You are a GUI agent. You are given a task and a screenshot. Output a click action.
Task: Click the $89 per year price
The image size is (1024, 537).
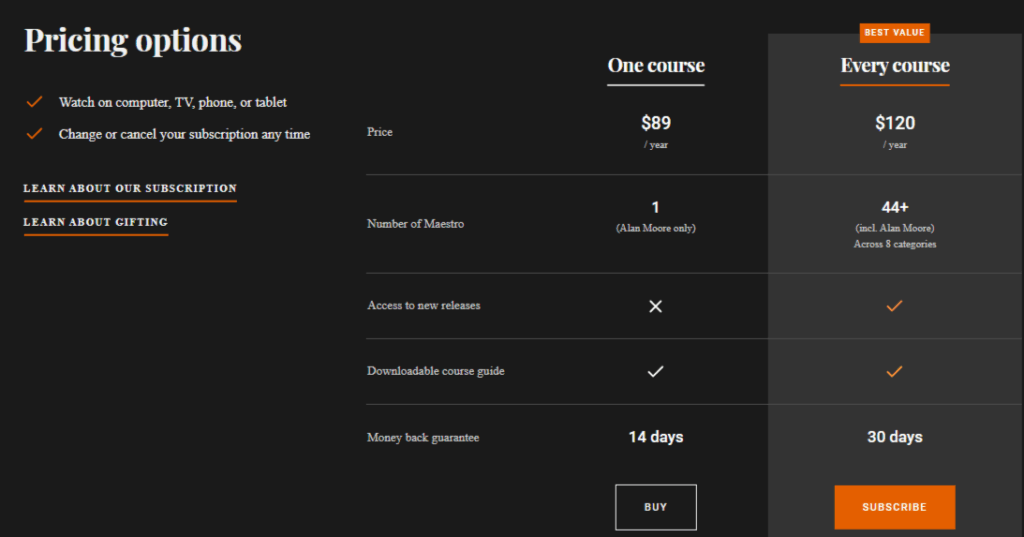coord(656,124)
